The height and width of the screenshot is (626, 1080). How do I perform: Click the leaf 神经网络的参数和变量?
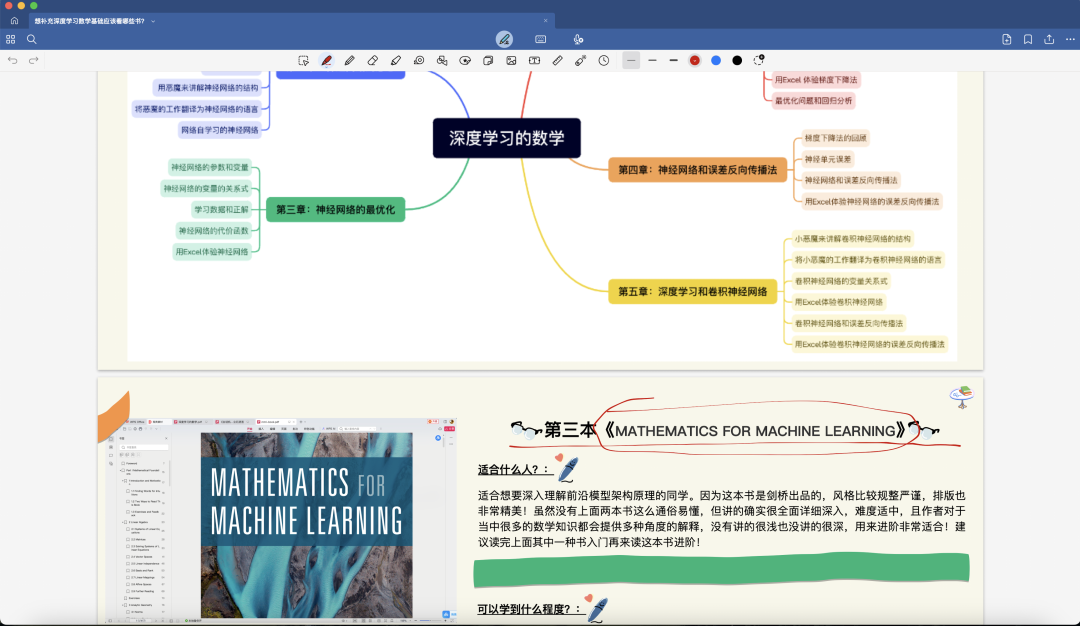(209, 167)
